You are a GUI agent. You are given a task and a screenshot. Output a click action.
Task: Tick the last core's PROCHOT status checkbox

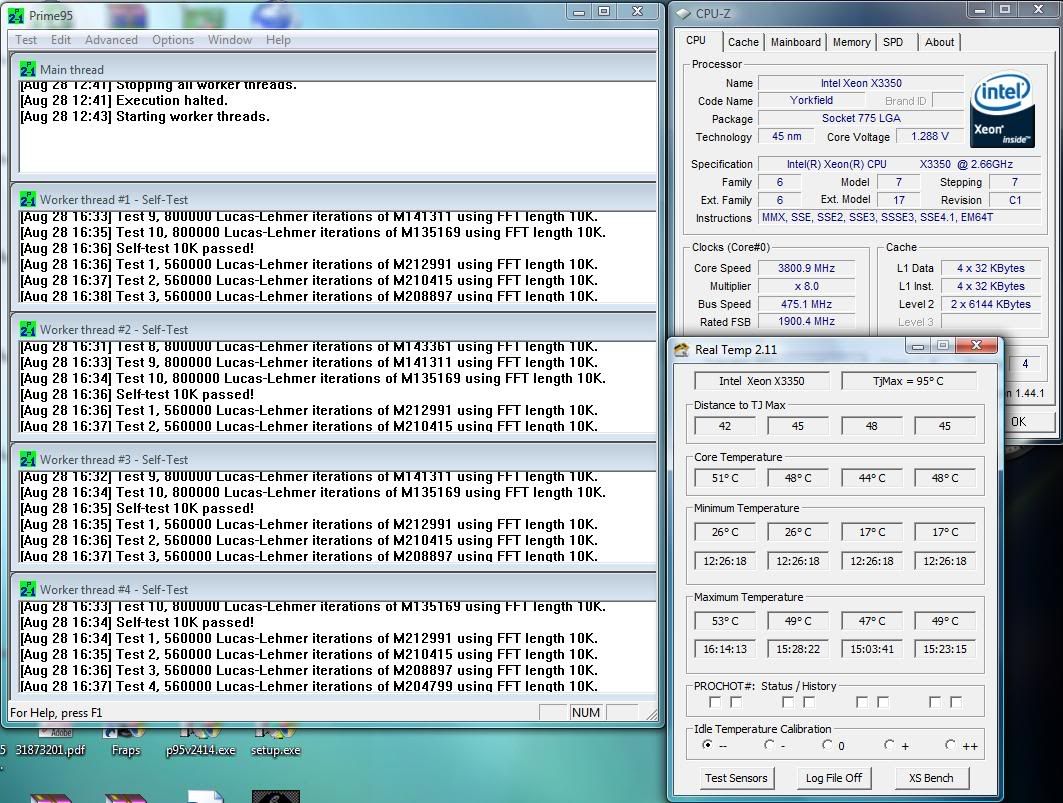[935, 702]
